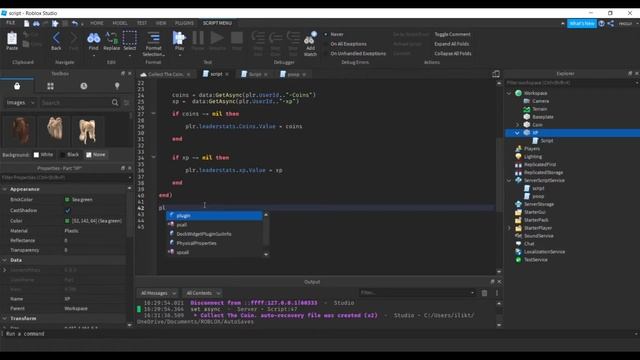Click the Add Watch debugger icon
640x360 pixels.
click(310, 38)
